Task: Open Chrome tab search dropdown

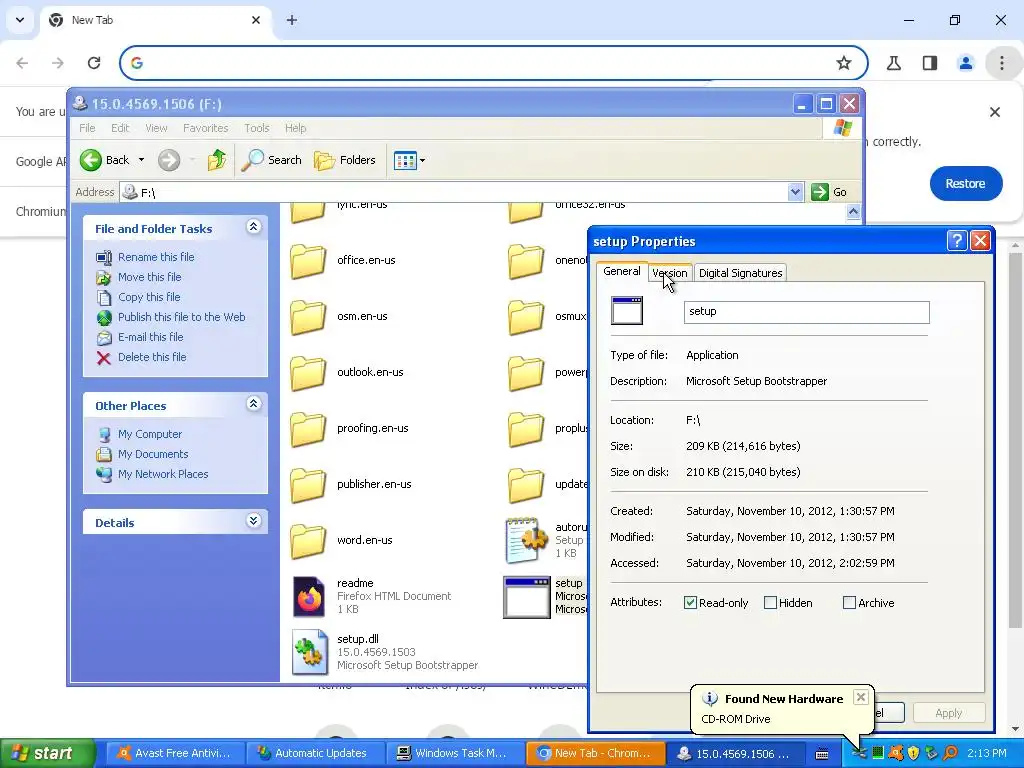Action: [x=20, y=20]
